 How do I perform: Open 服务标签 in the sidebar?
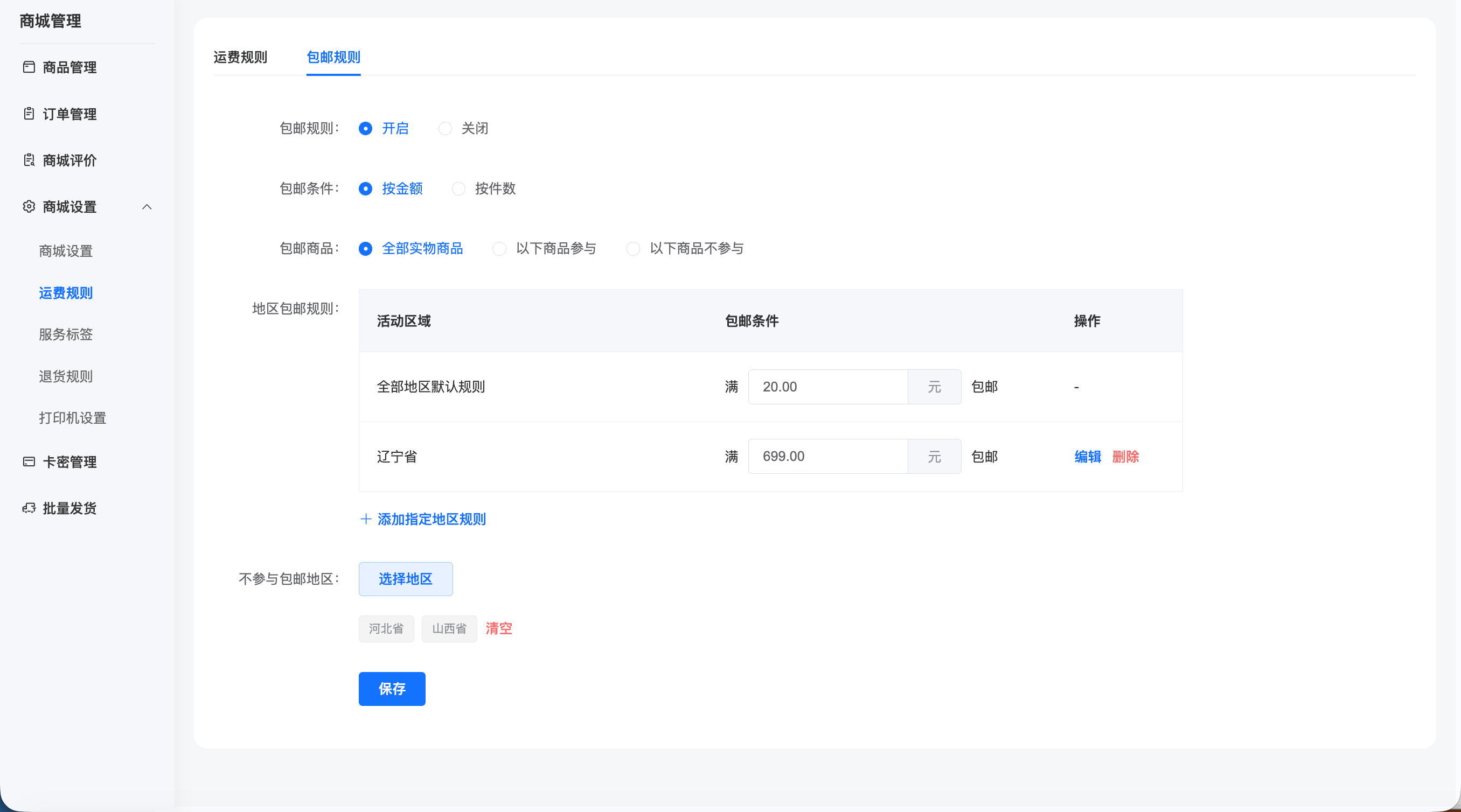tap(66, 334)
